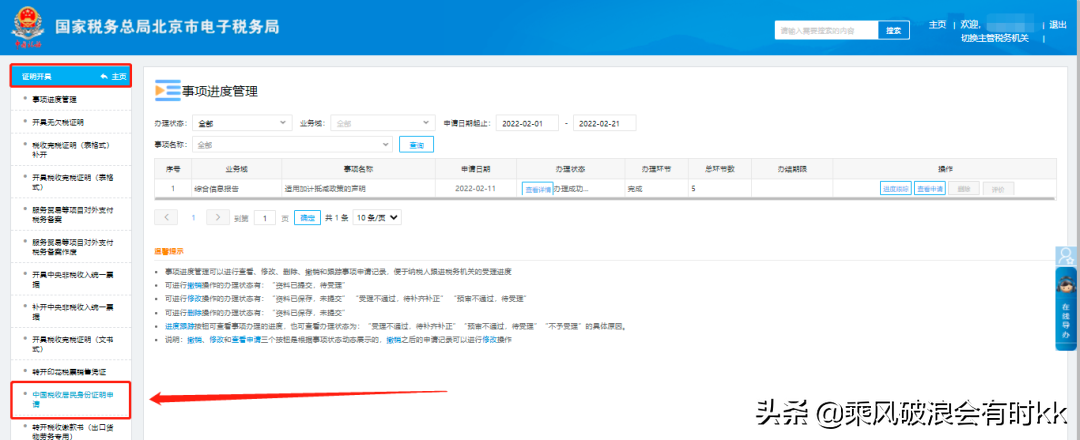
Task: Click 查看详情 in the table row
Action: coord(537,189)
